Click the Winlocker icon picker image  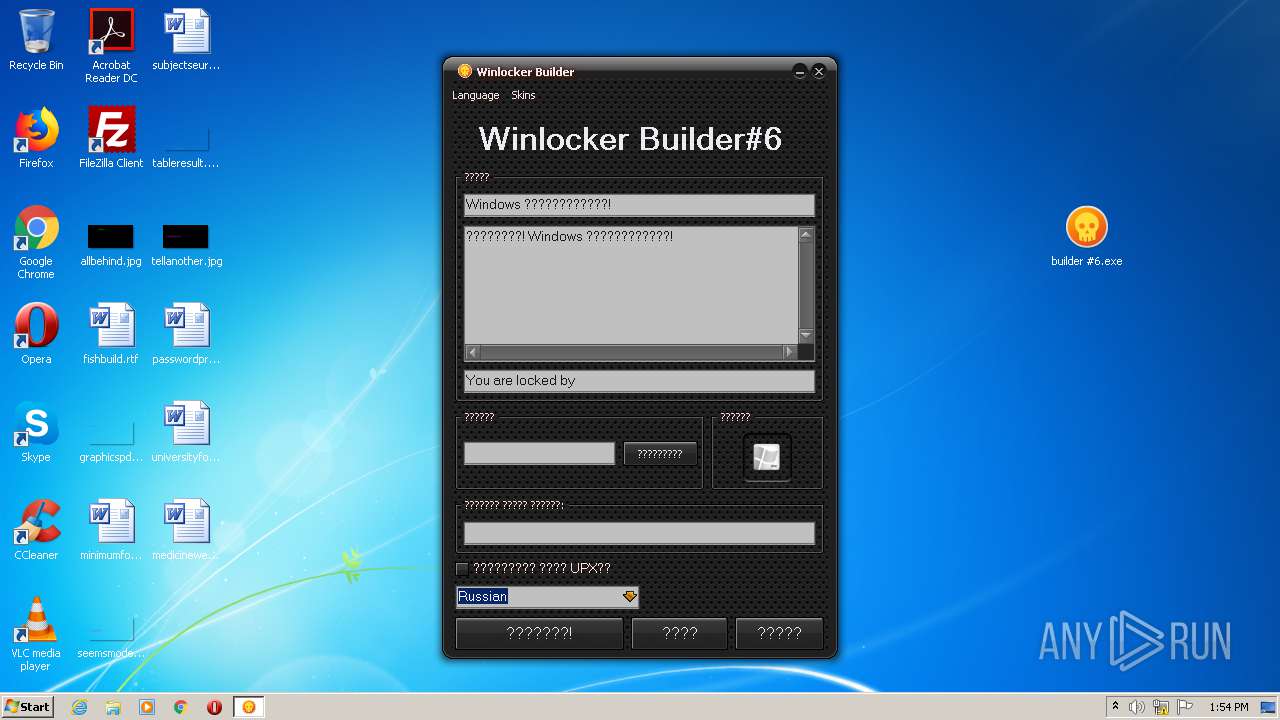tap(767, 457)
